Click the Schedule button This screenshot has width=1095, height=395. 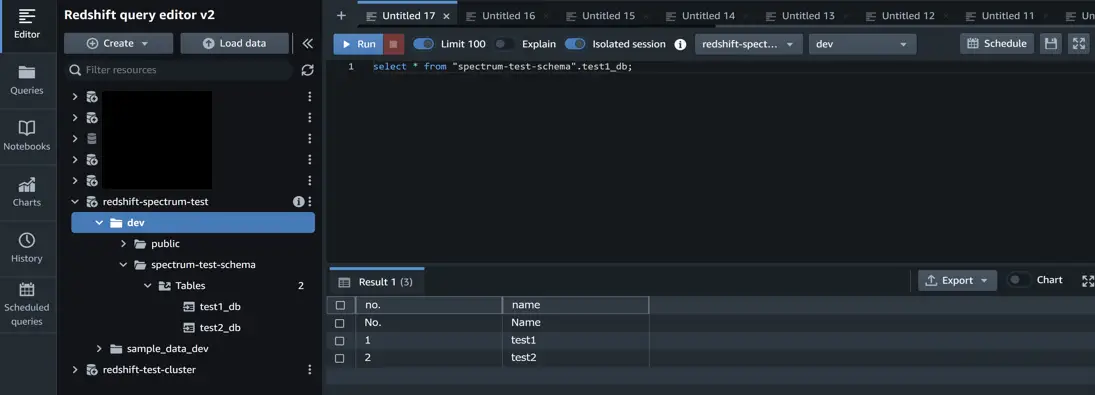[997, 44]
